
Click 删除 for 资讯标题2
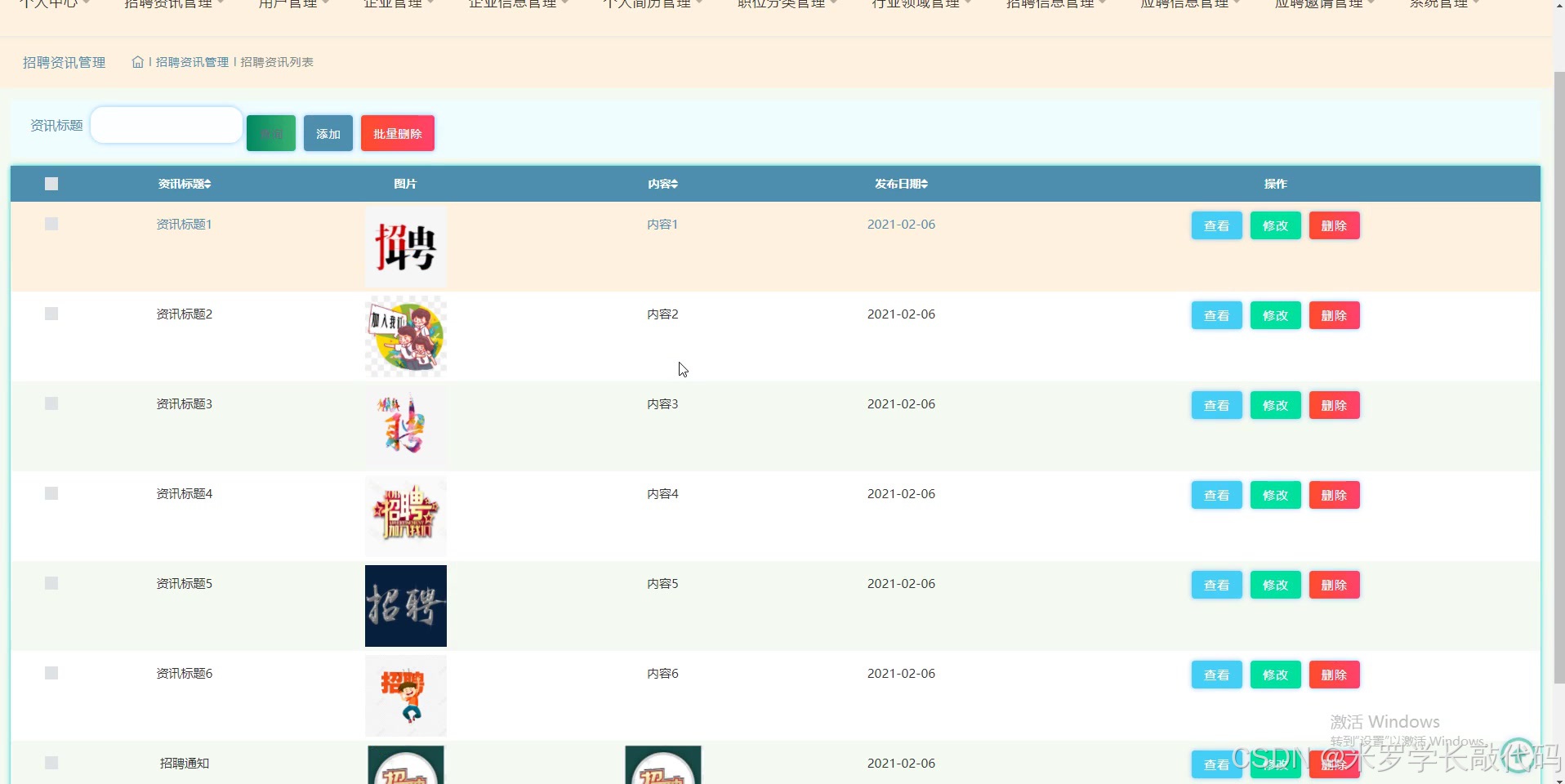click(1335, 315)
